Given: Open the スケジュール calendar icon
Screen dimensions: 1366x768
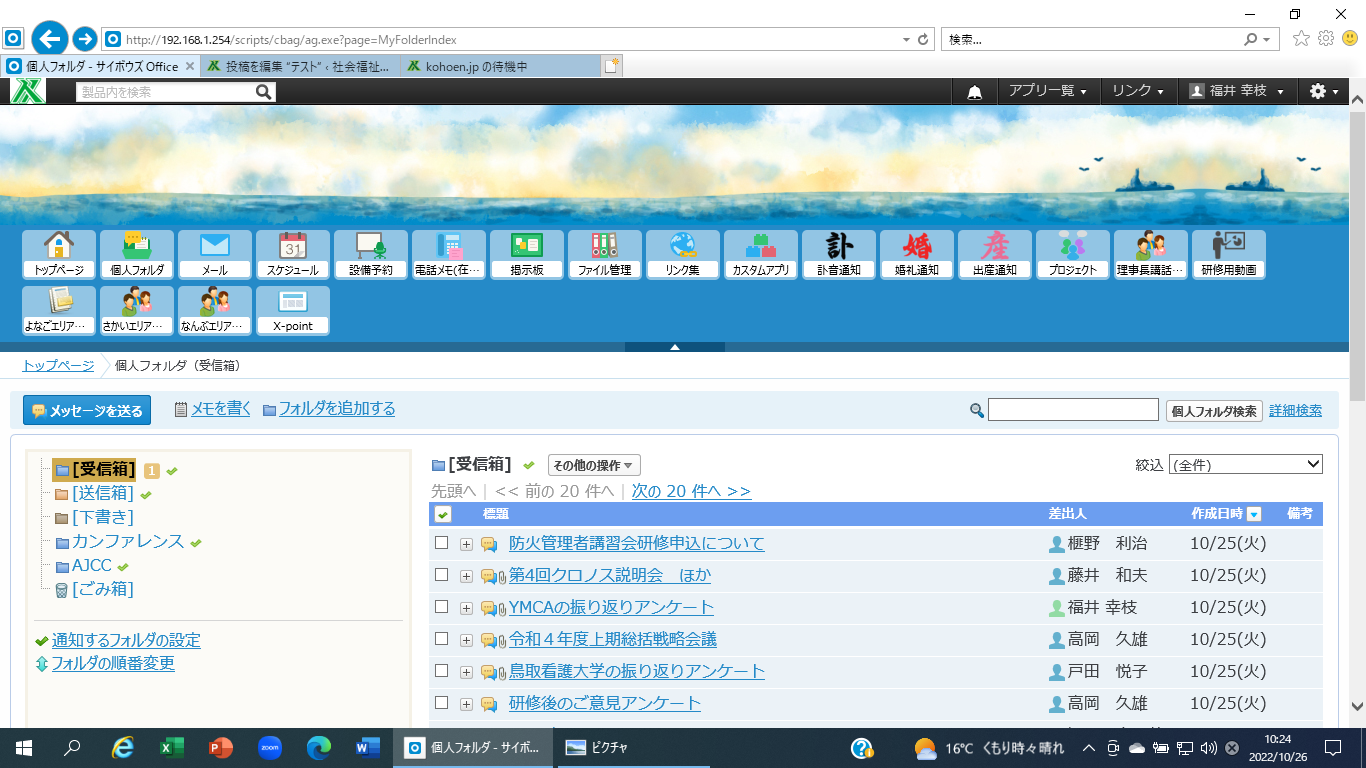Looking at the screenshot, I should click(293, 254).
